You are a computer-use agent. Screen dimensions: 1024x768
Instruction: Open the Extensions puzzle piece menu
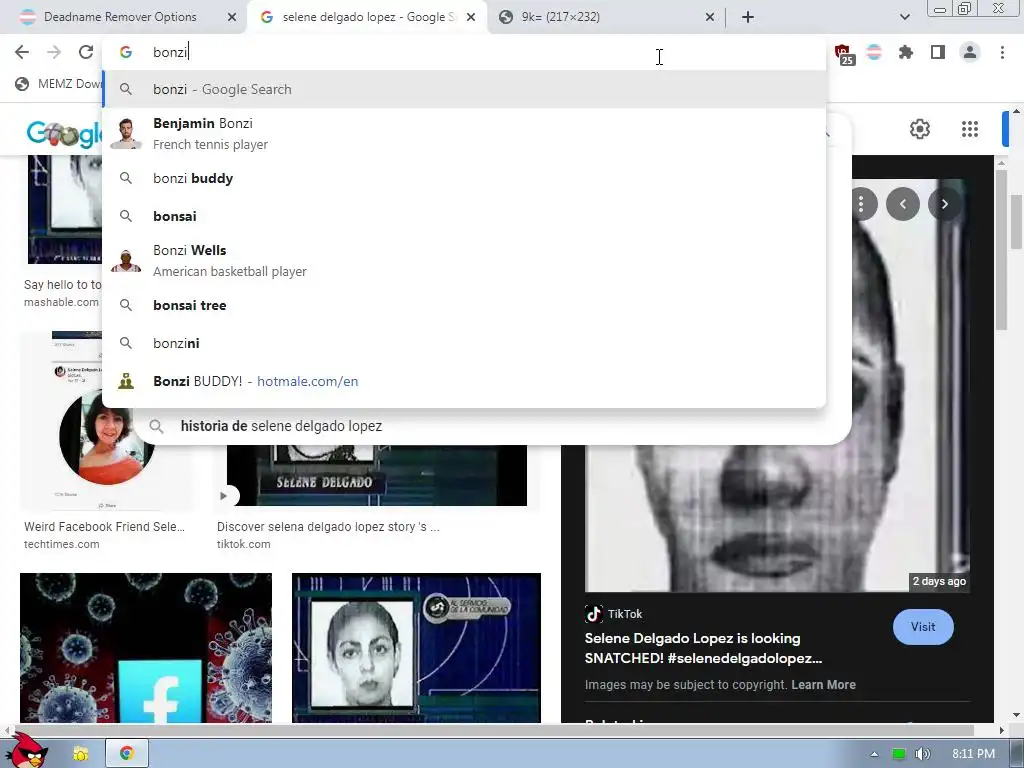pos(905,52)
